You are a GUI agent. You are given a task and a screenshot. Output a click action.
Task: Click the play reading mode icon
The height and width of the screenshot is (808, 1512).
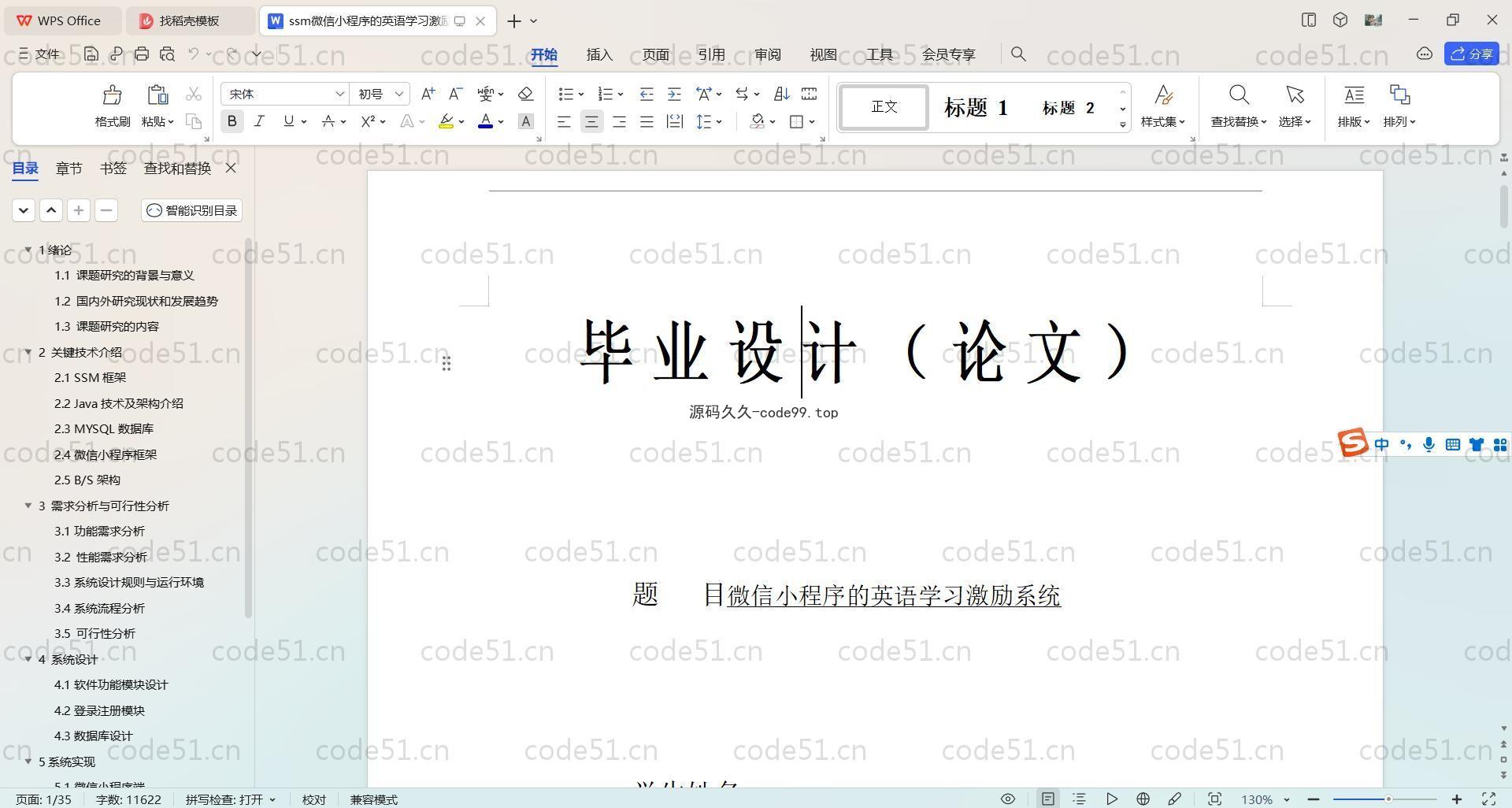(x=1111, y=799)
